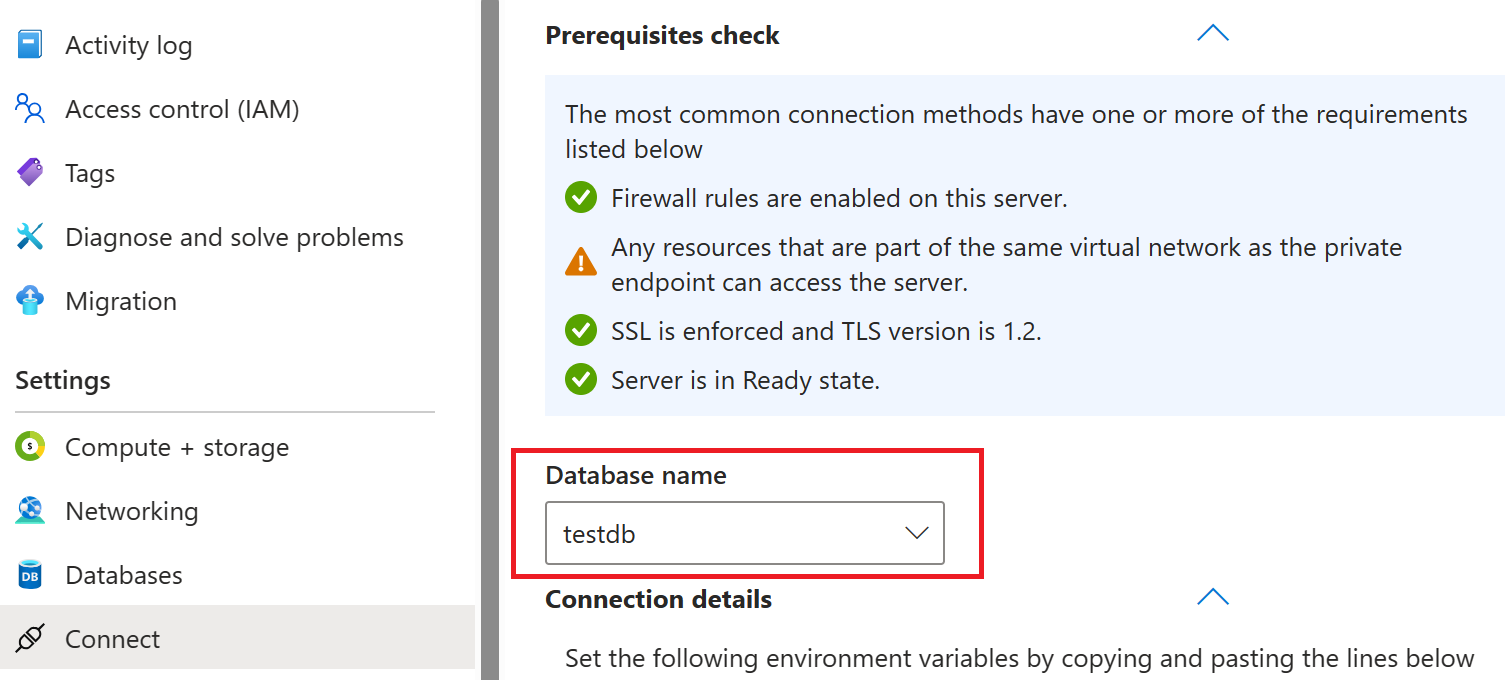
Task: Open the Database name dropdown
Action: pos(744,533)
